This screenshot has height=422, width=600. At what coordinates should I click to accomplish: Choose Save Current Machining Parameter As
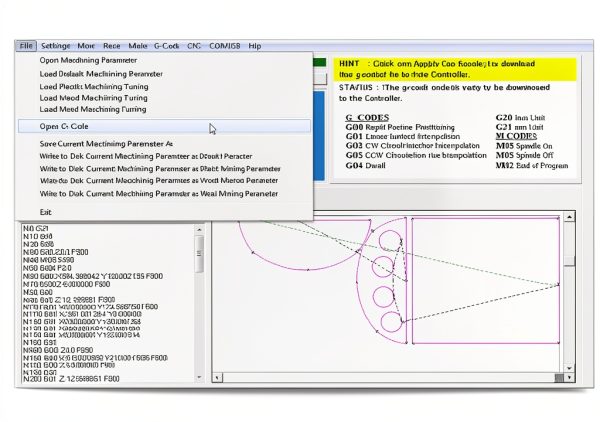(x=106, y=144)
